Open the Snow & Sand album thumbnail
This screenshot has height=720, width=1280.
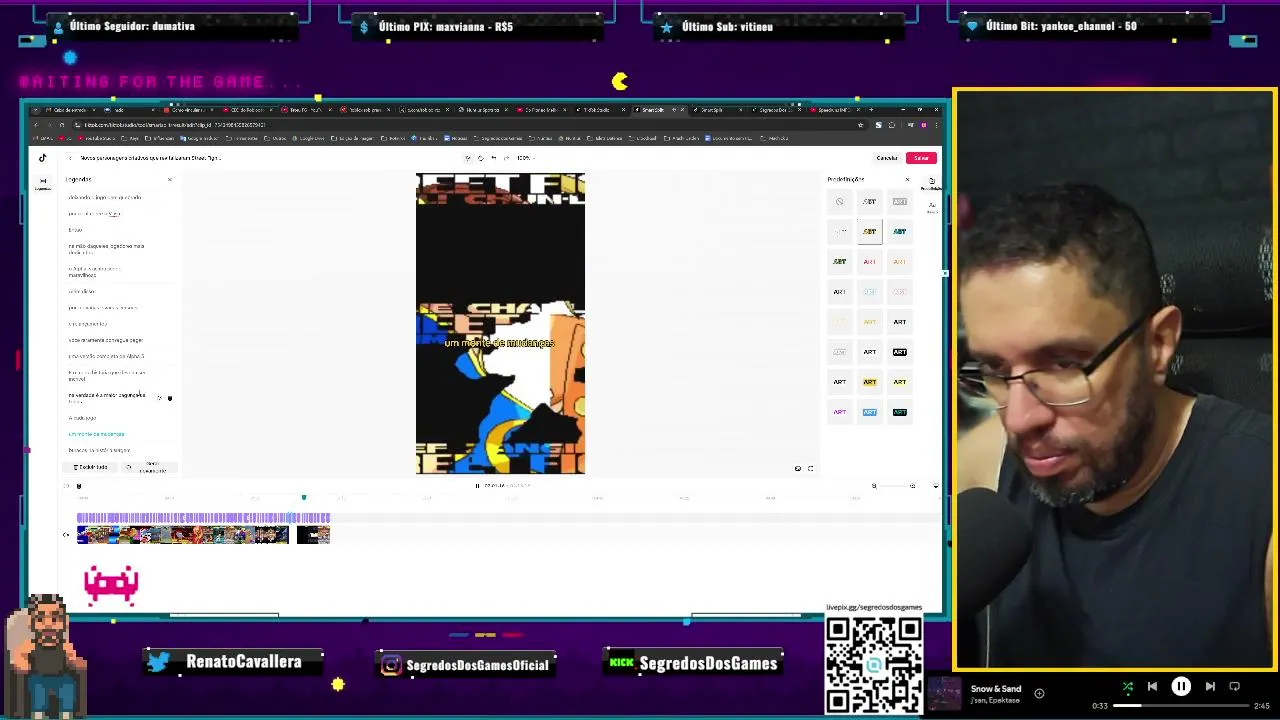(945, 694)
